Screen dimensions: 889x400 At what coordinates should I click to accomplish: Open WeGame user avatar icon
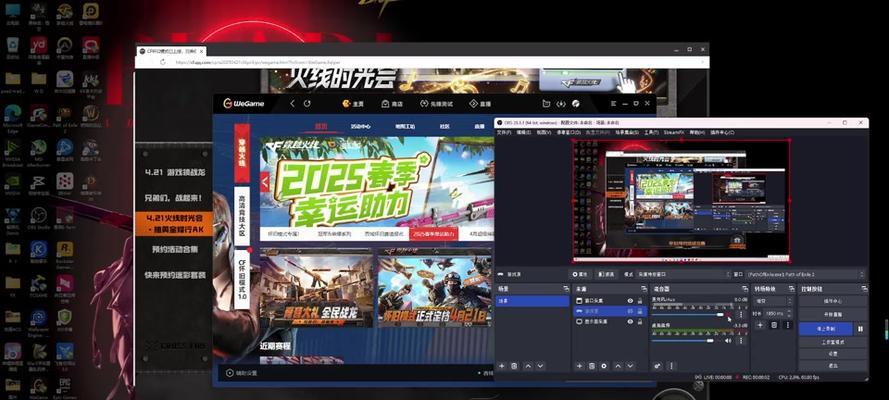[575, 104]
